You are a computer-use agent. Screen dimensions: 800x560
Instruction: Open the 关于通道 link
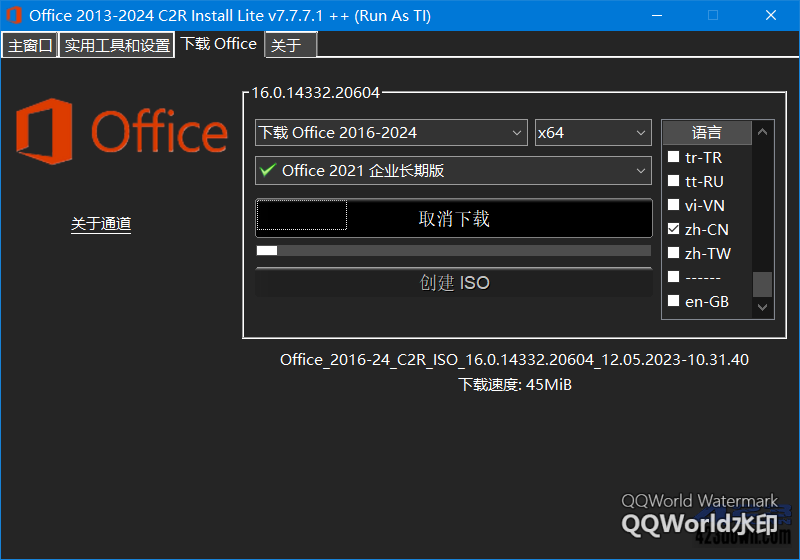click(101, 224)
